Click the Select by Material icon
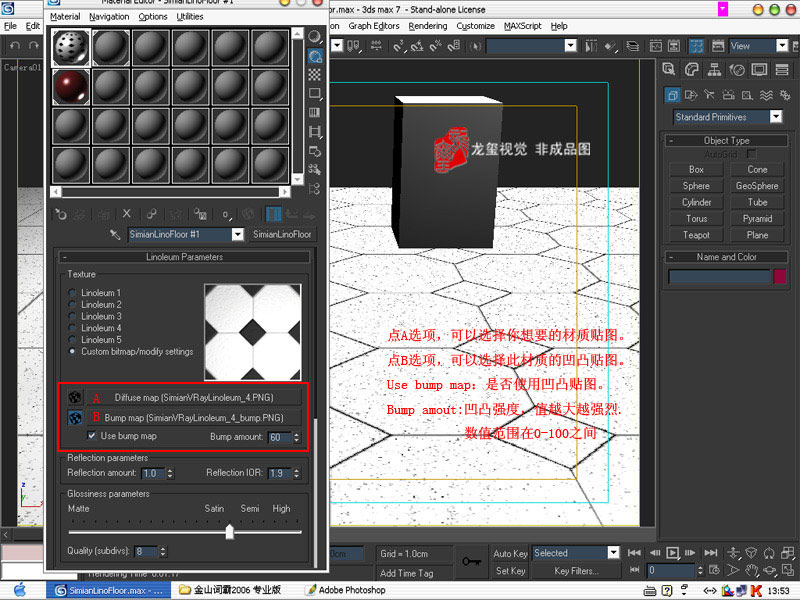 click(x=315, y=170)
